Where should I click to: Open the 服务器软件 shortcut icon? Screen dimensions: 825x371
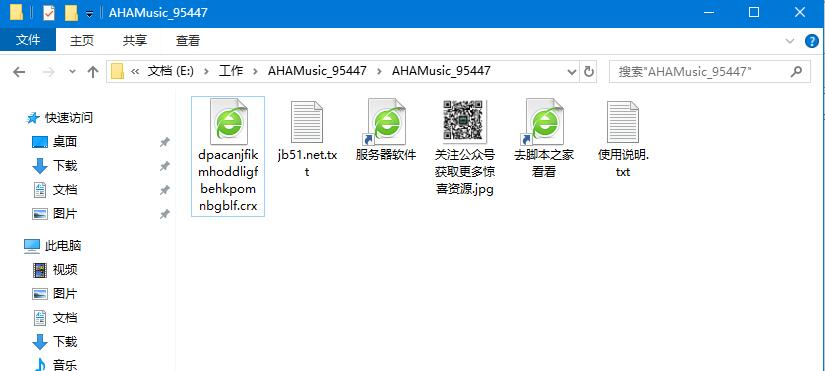[386, 122]
